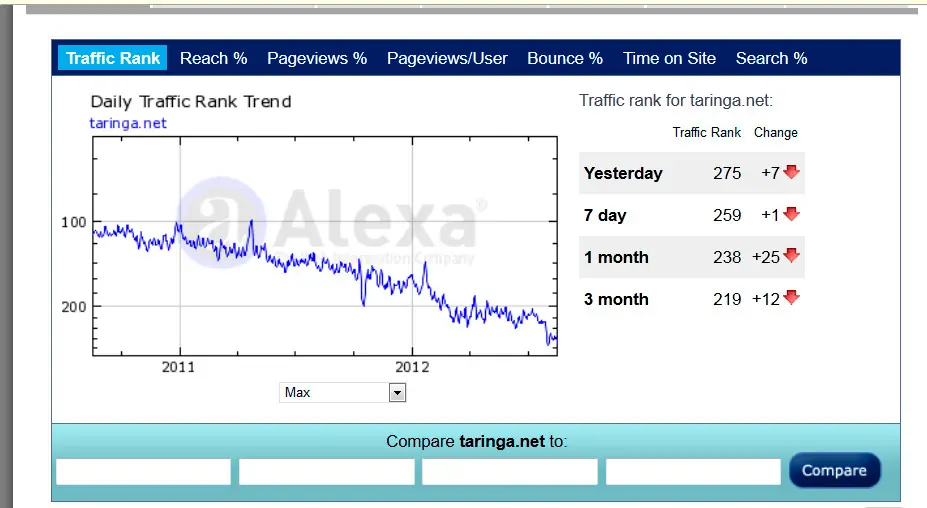Viewport: 927px width, 508px height.
Task: Click the 2011 axis label
Action: pos(179,367)
